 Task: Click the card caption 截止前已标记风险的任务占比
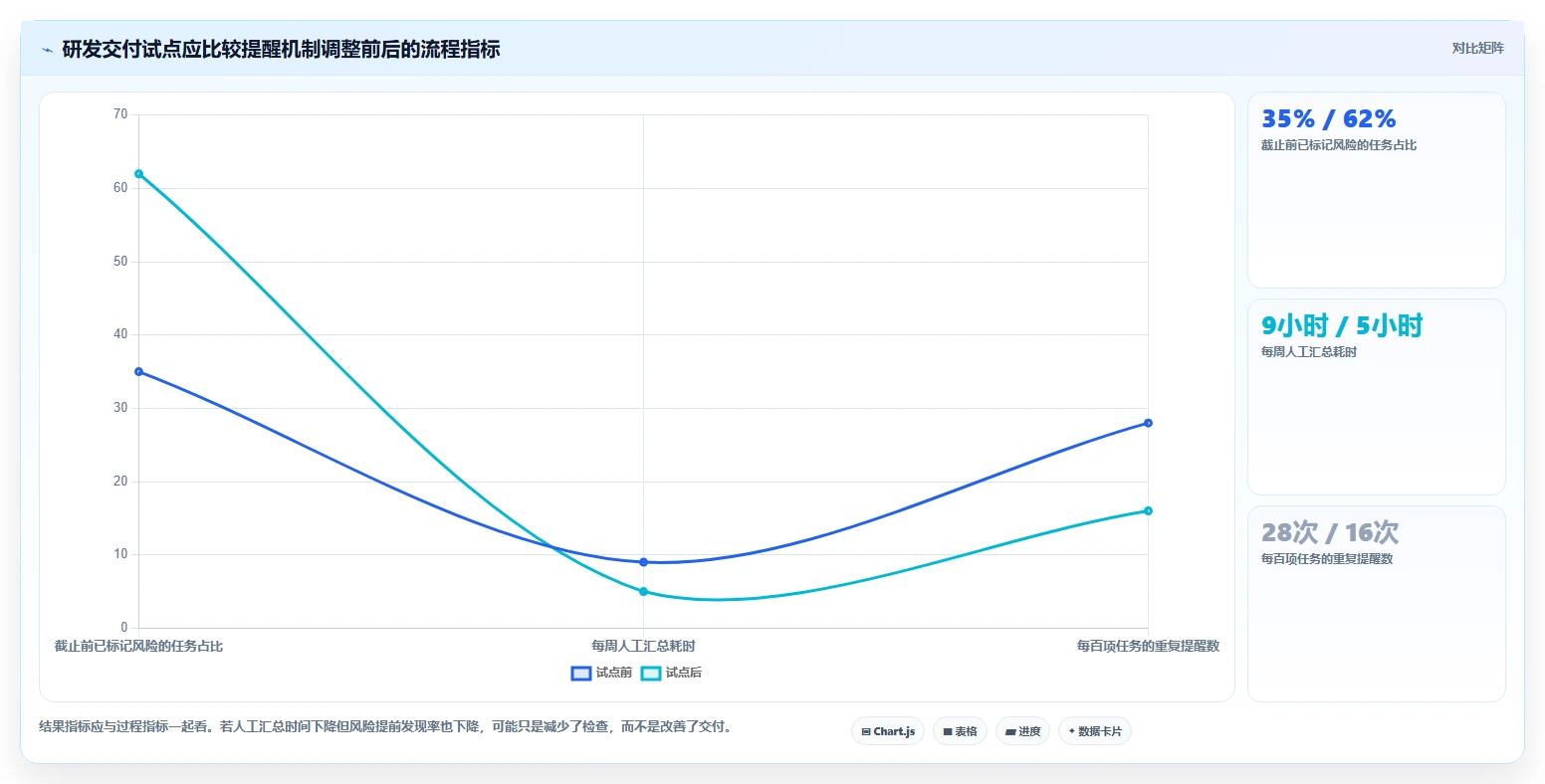[1339, 145]
